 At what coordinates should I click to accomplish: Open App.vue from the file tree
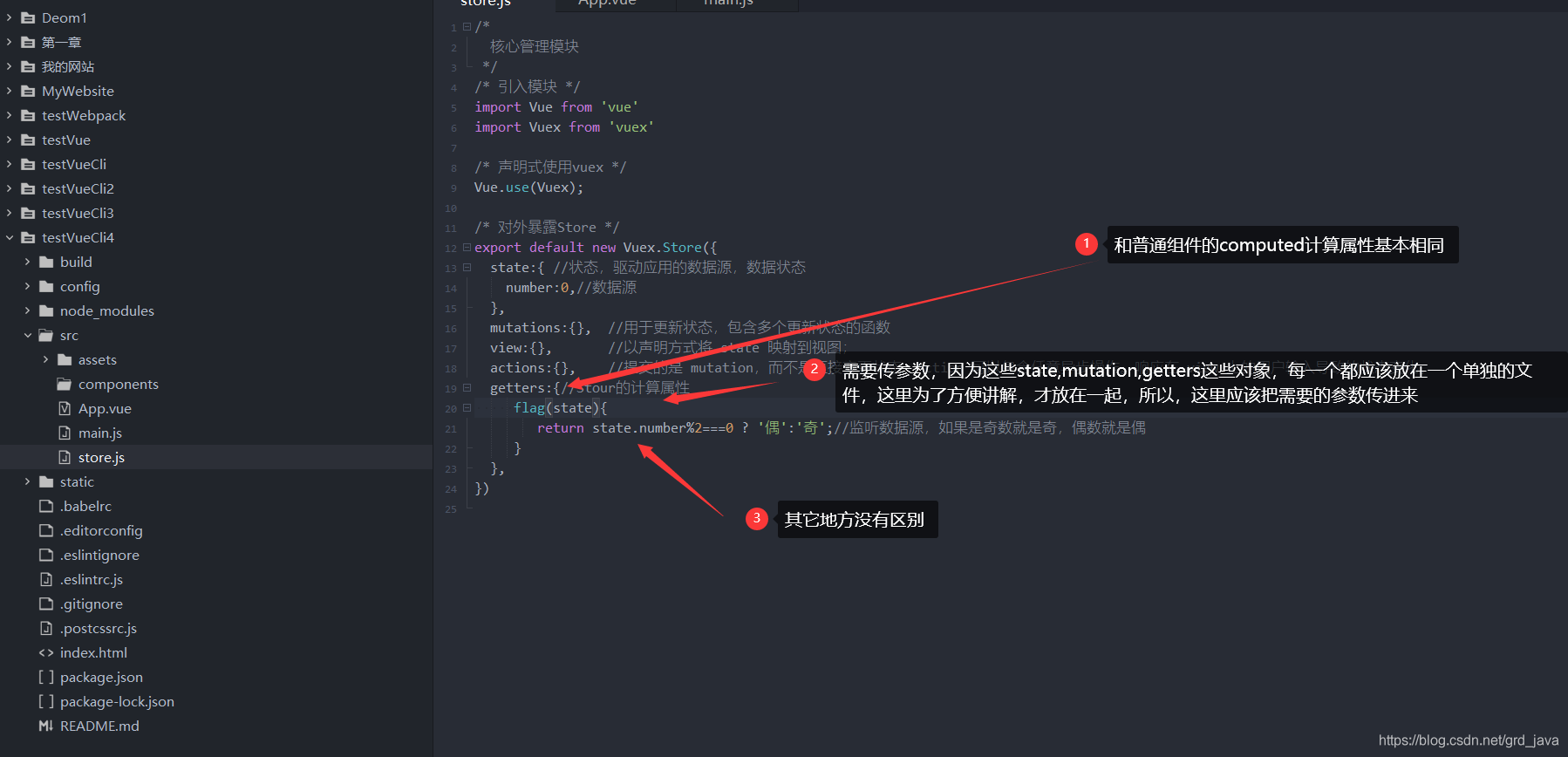[x=105, y=408]
